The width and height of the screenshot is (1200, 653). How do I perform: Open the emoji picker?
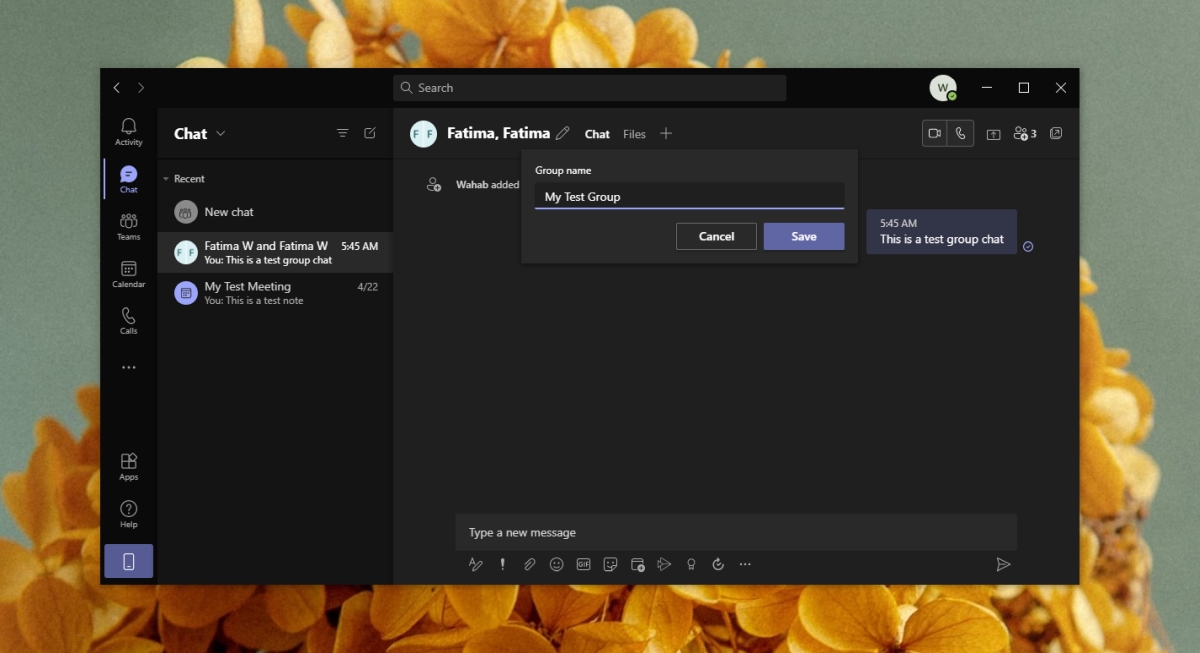[556, 564]
